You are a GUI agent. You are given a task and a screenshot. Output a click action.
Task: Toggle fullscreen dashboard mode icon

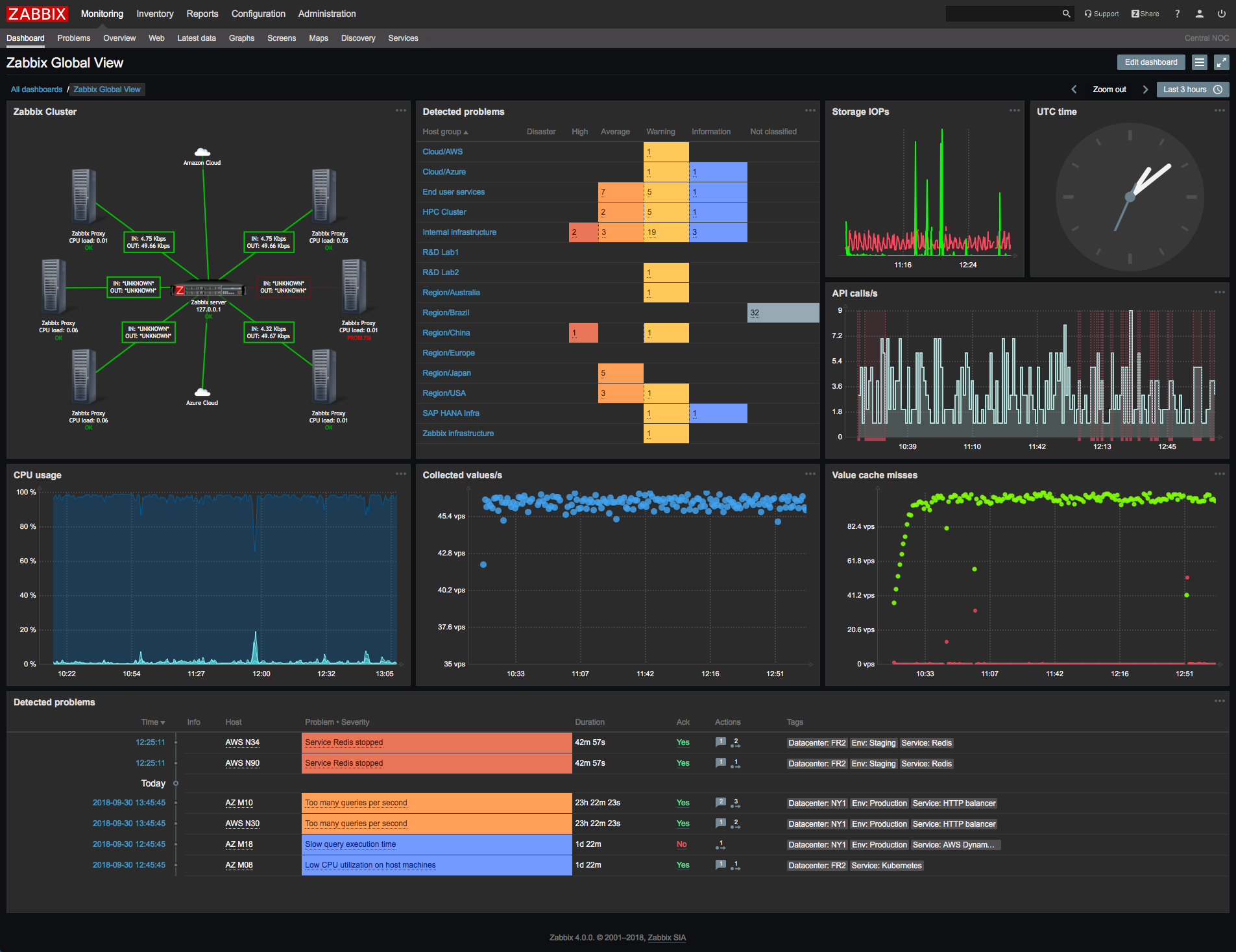pos(1222,62)
